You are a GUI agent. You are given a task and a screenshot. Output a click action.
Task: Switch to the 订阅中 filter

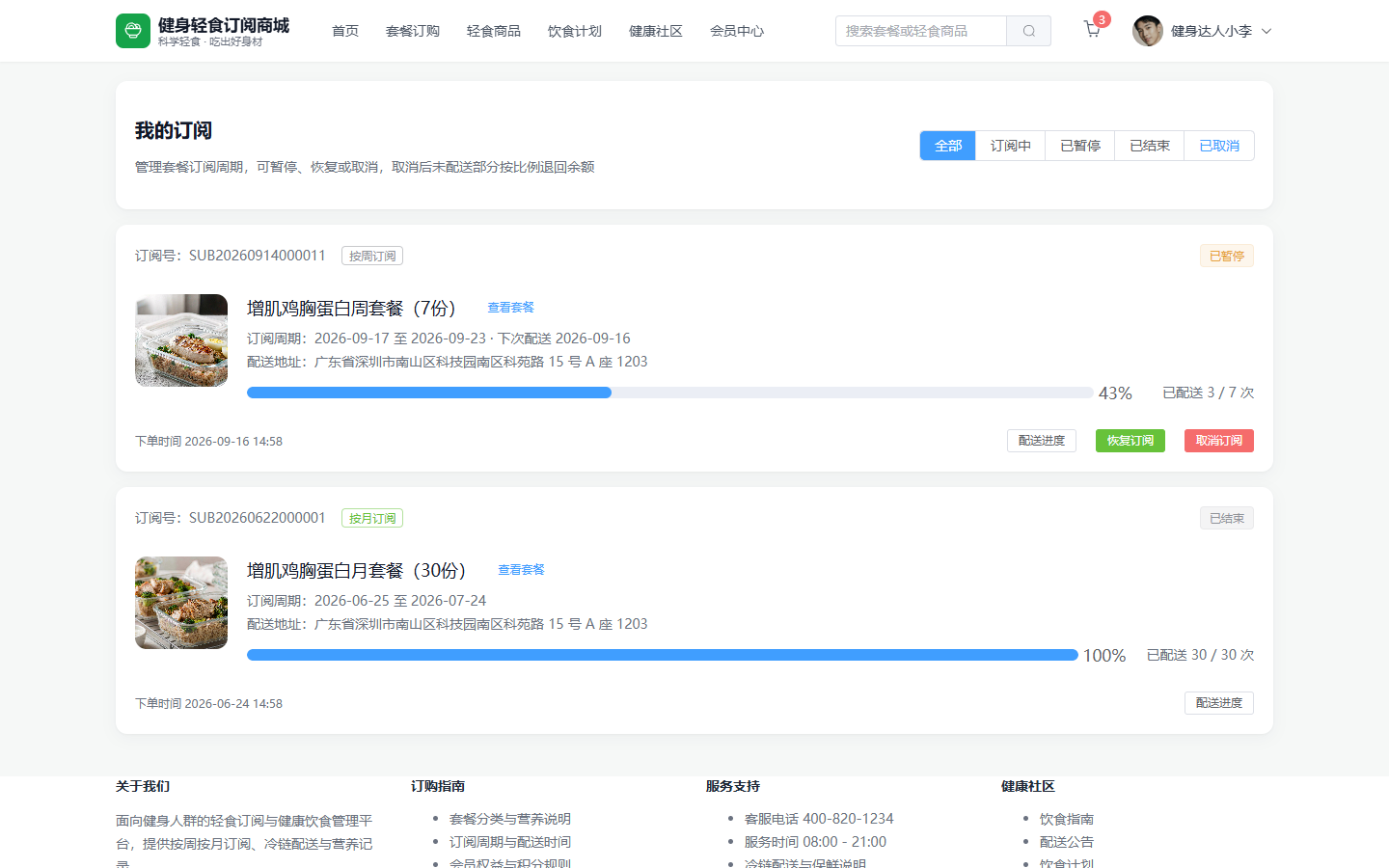(x=1011, y=146)
